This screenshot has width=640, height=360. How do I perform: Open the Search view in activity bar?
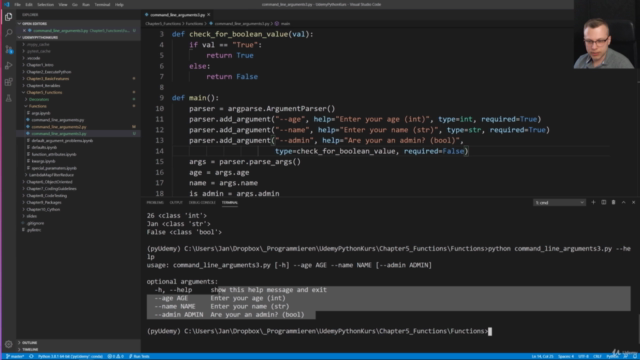tap(9, 33)
